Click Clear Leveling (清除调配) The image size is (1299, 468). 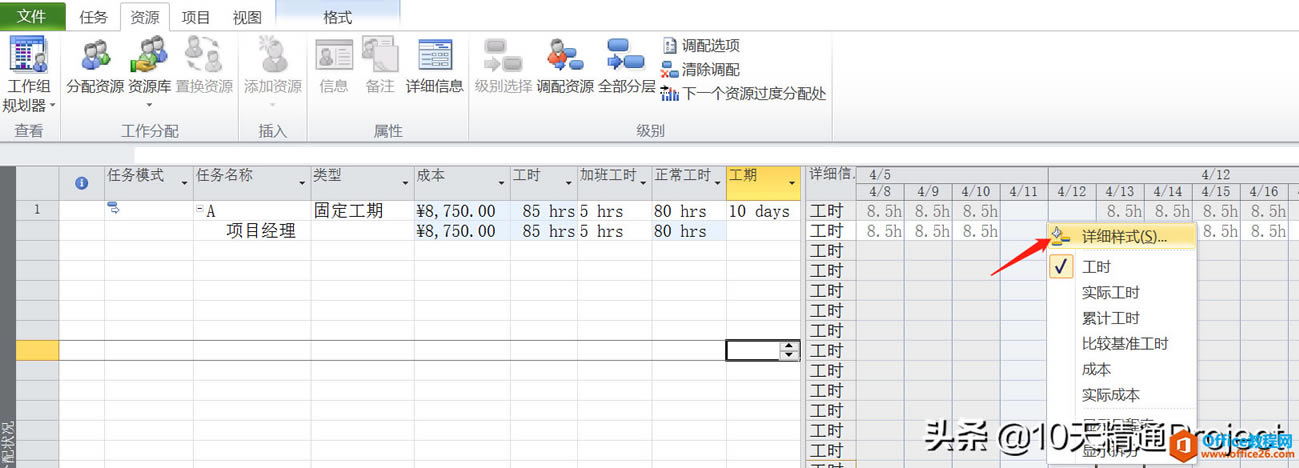click(x=701, y=70)
